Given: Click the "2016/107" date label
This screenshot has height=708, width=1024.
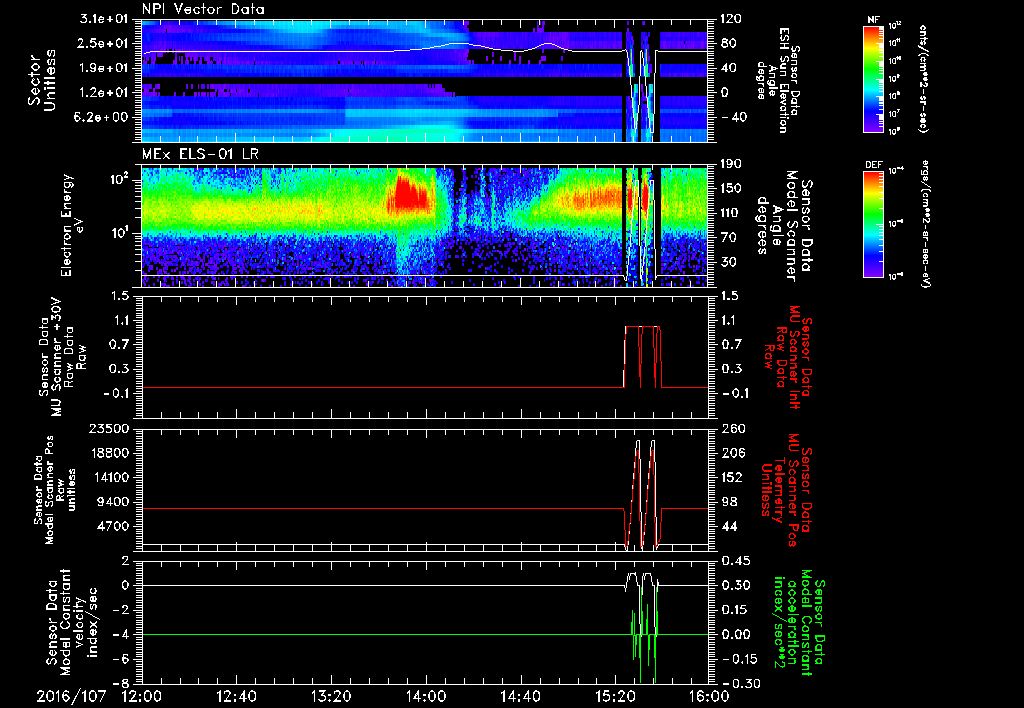Looking at the screenshot, I should 71,696.
